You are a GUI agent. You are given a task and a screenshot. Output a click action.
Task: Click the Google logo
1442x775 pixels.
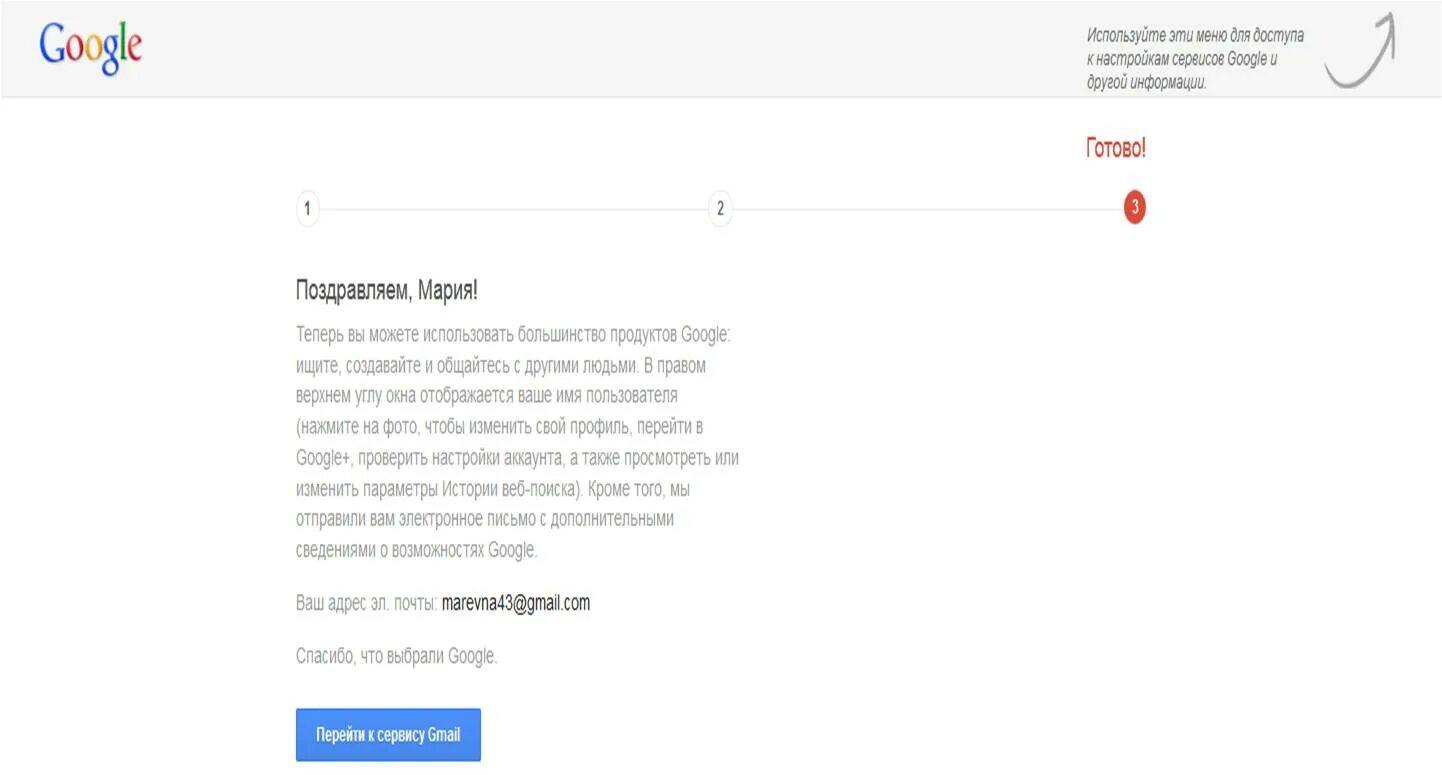pos(89,47)
